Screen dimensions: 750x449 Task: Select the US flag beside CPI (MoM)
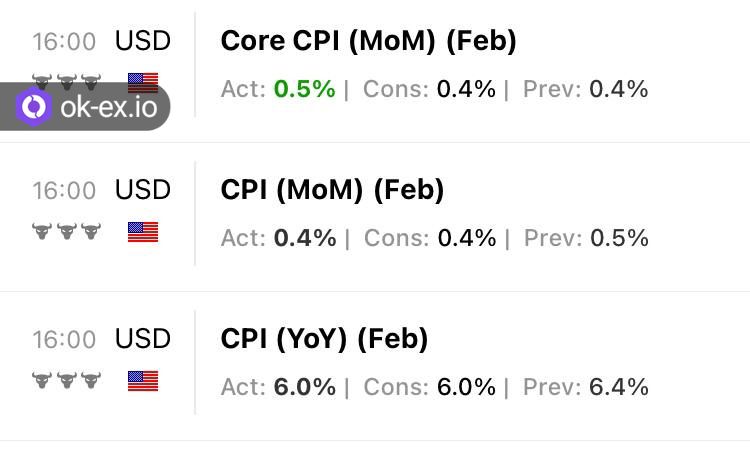tap(143, 232)
